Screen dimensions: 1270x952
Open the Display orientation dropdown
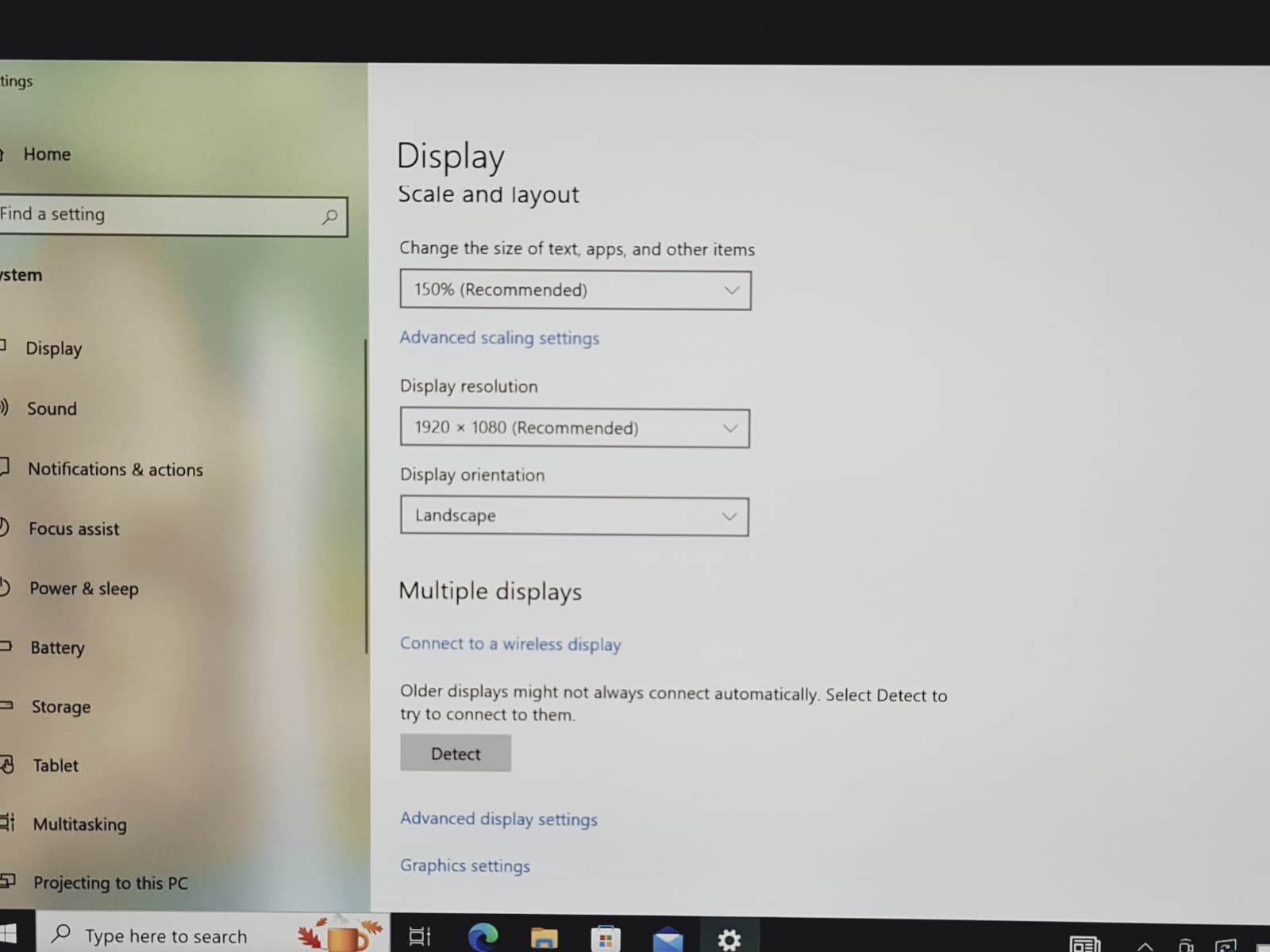point(574,516)
